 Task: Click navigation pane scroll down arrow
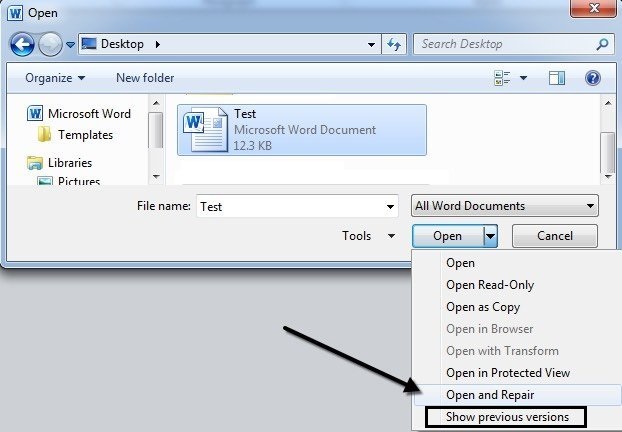156,177
